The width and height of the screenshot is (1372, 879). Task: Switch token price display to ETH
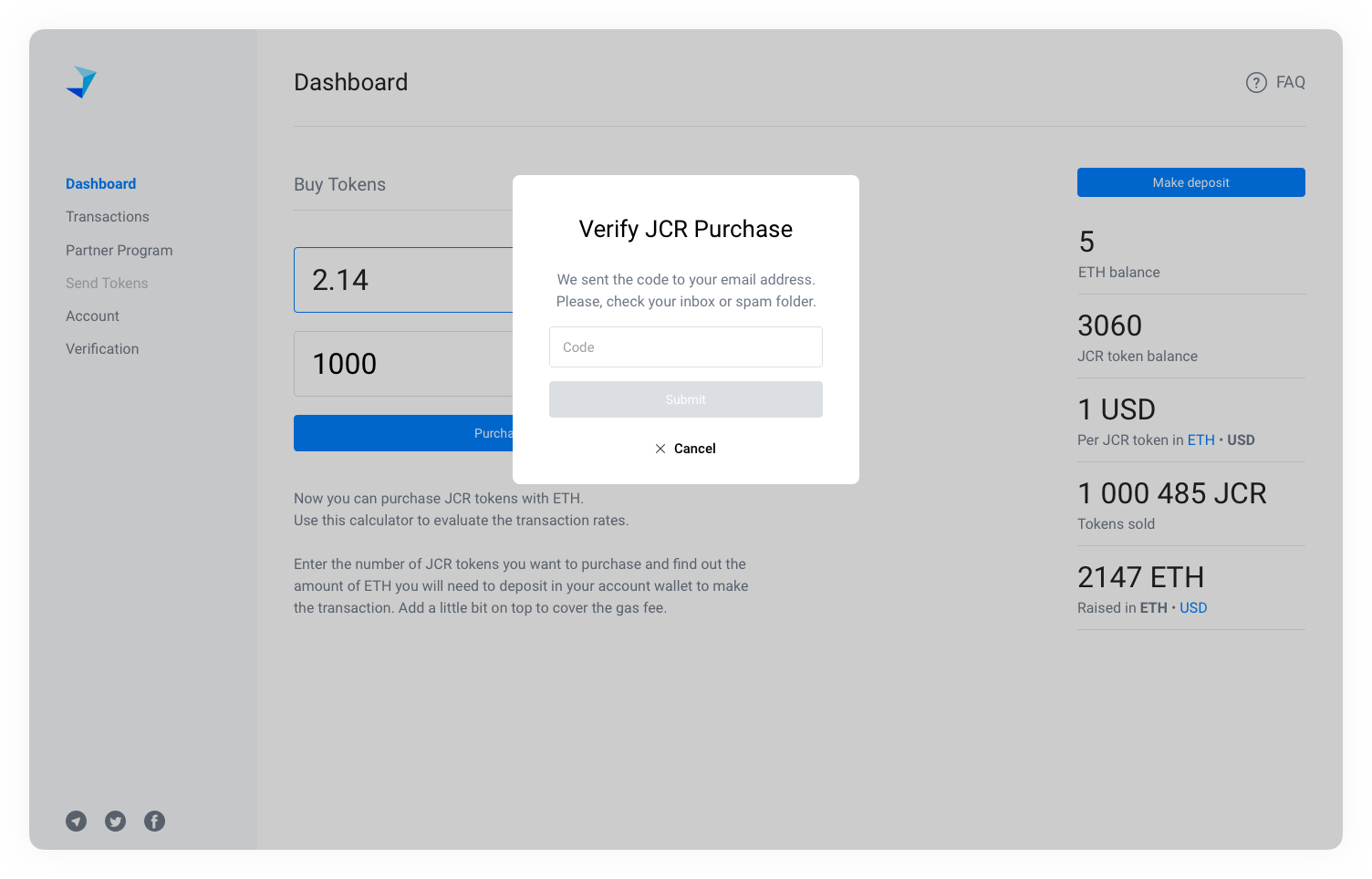click(1200, 440)
